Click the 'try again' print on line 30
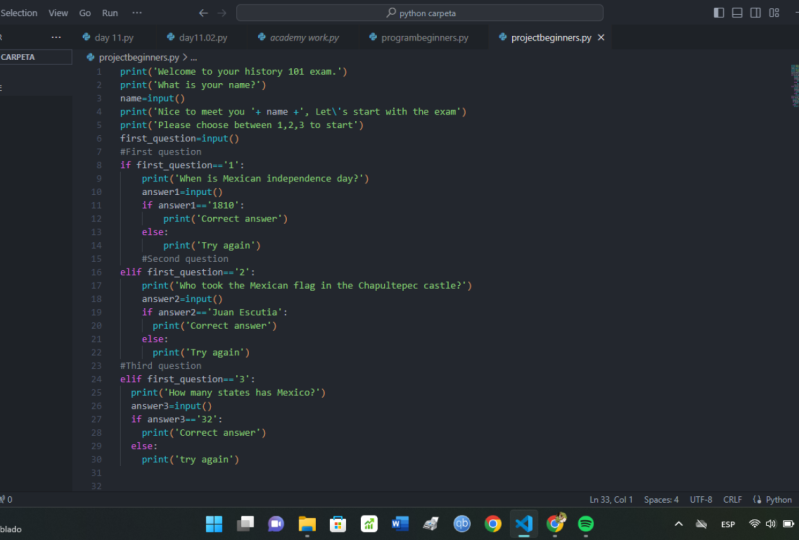Image resolution: width=799 pixels, height=540 pixels. pos(190,460)
